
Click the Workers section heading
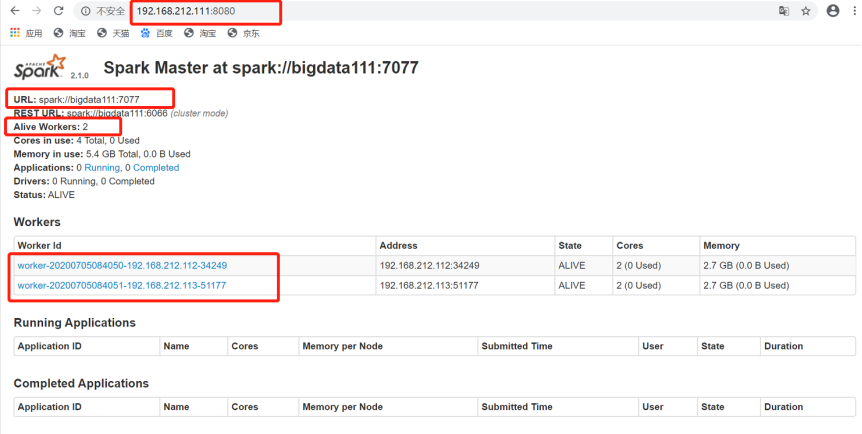click(x=37, y=222)
